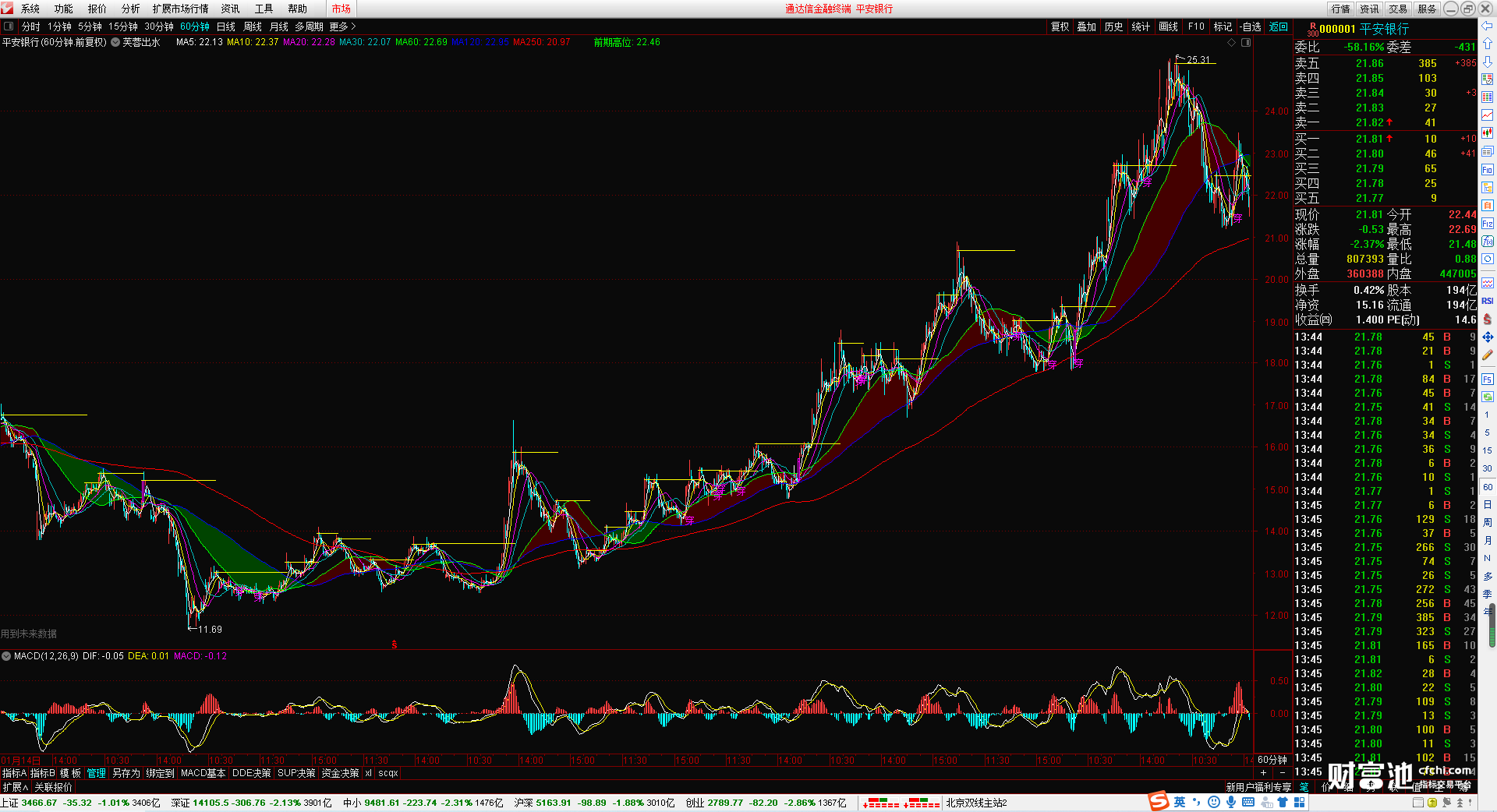Click the up arrow icon in right sidebar
1497x812 pixels.
tap(1488, 44)
